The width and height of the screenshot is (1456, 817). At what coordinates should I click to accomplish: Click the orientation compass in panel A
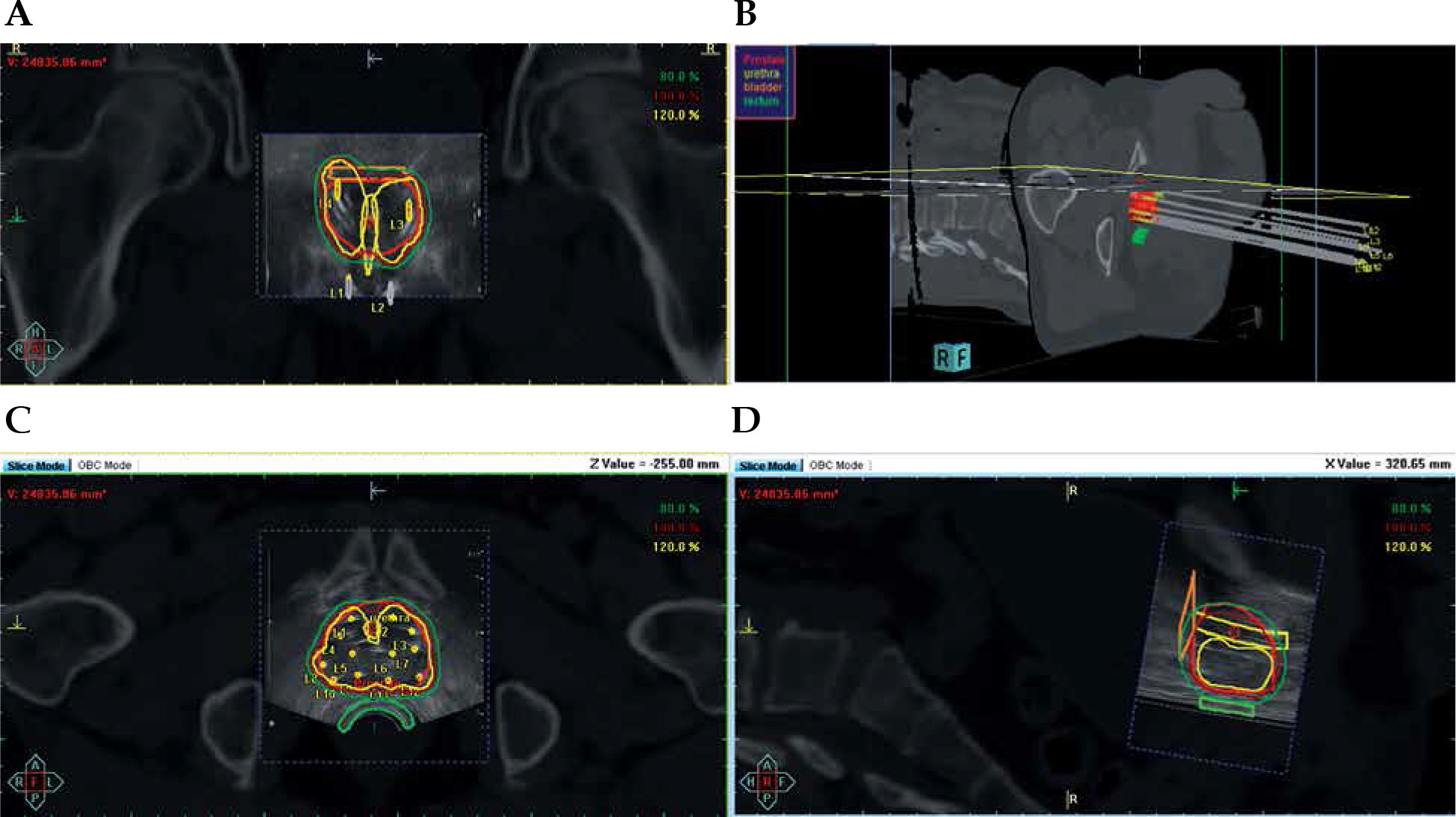35,349
